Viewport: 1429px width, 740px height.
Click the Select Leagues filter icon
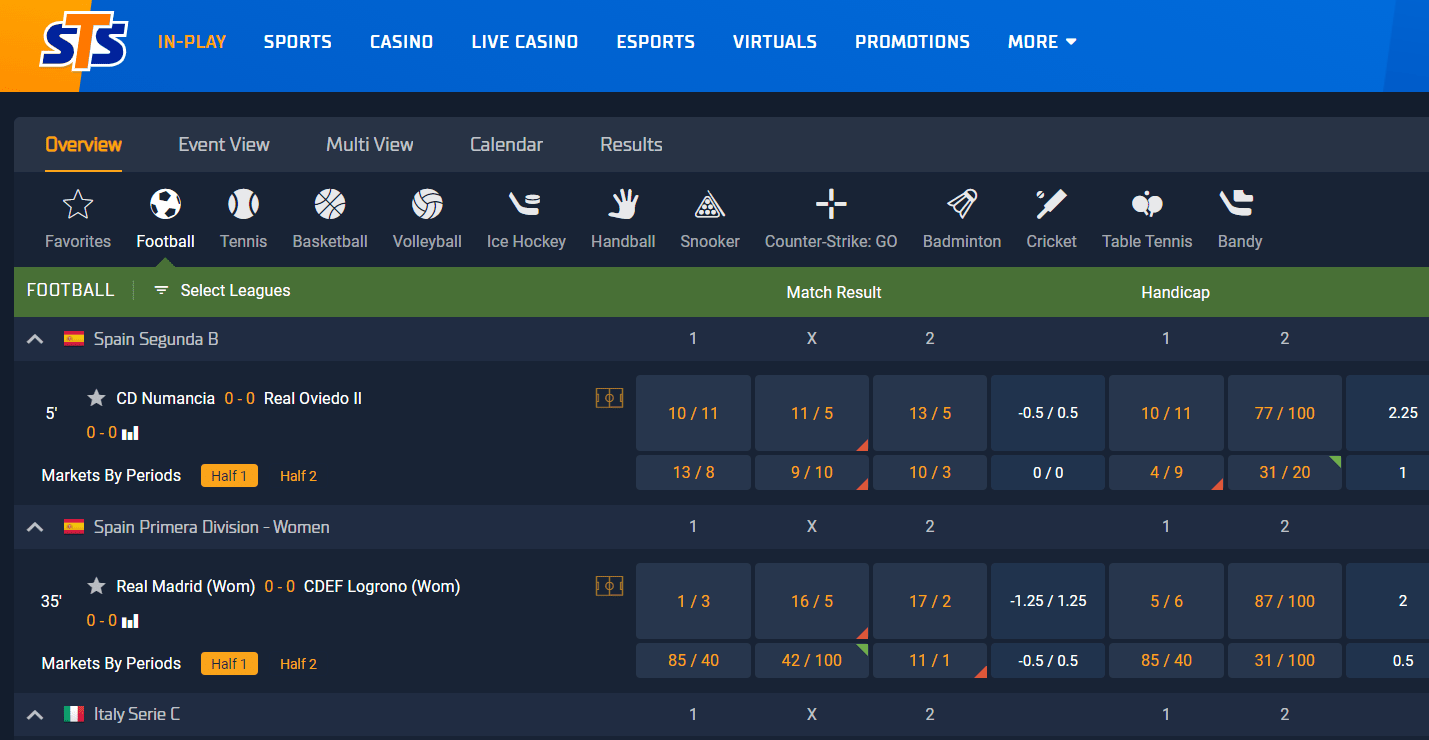[x=161, y=290]
